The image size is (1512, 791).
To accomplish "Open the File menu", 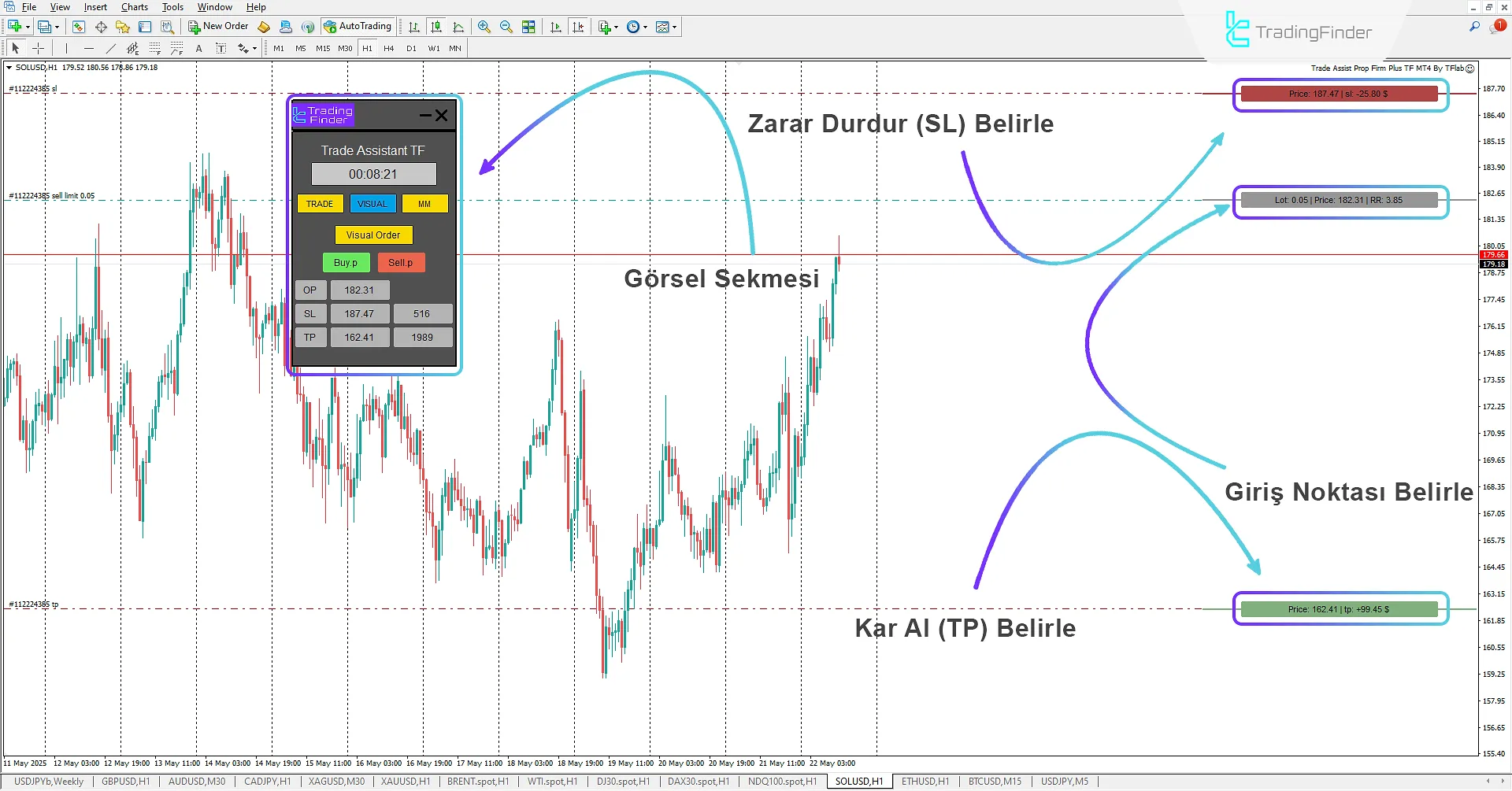I will tap(29, 7).
